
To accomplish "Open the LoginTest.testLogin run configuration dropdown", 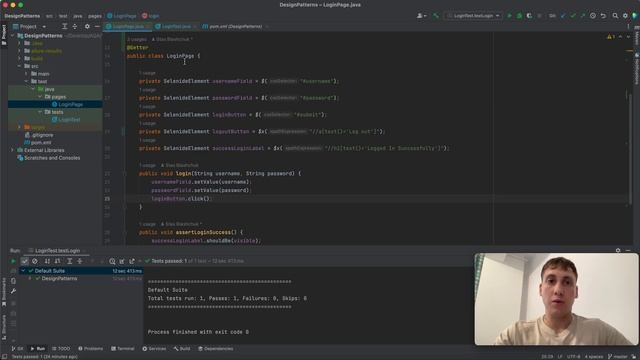I will point(473,16).
